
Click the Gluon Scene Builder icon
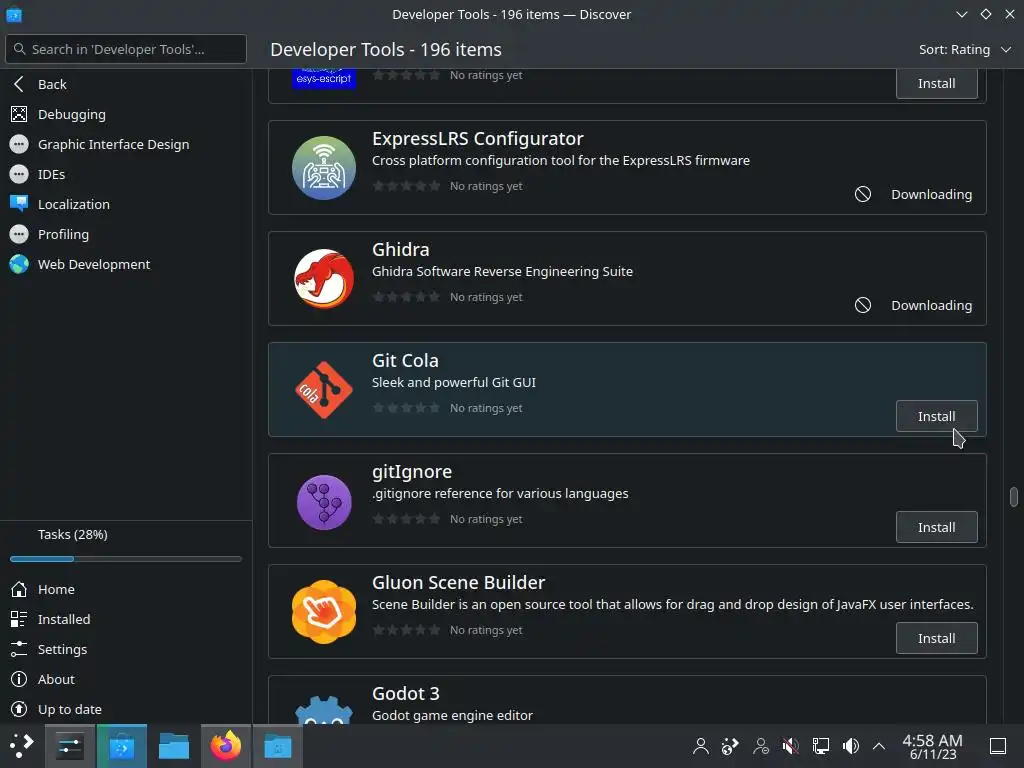(x=324, y=612)
